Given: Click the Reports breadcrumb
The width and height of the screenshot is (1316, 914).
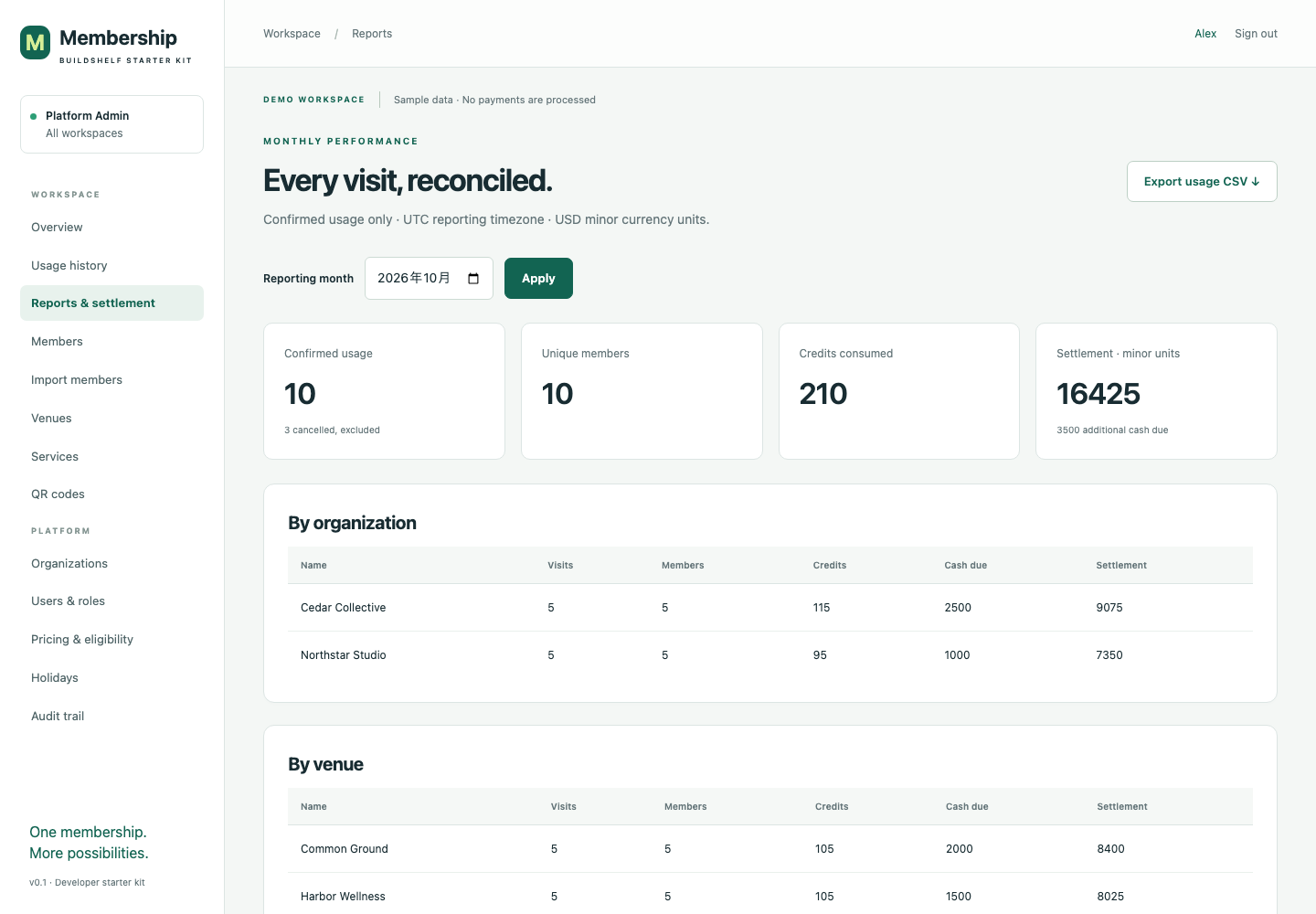Looking at the screenshot, I should tap(372, 34).
